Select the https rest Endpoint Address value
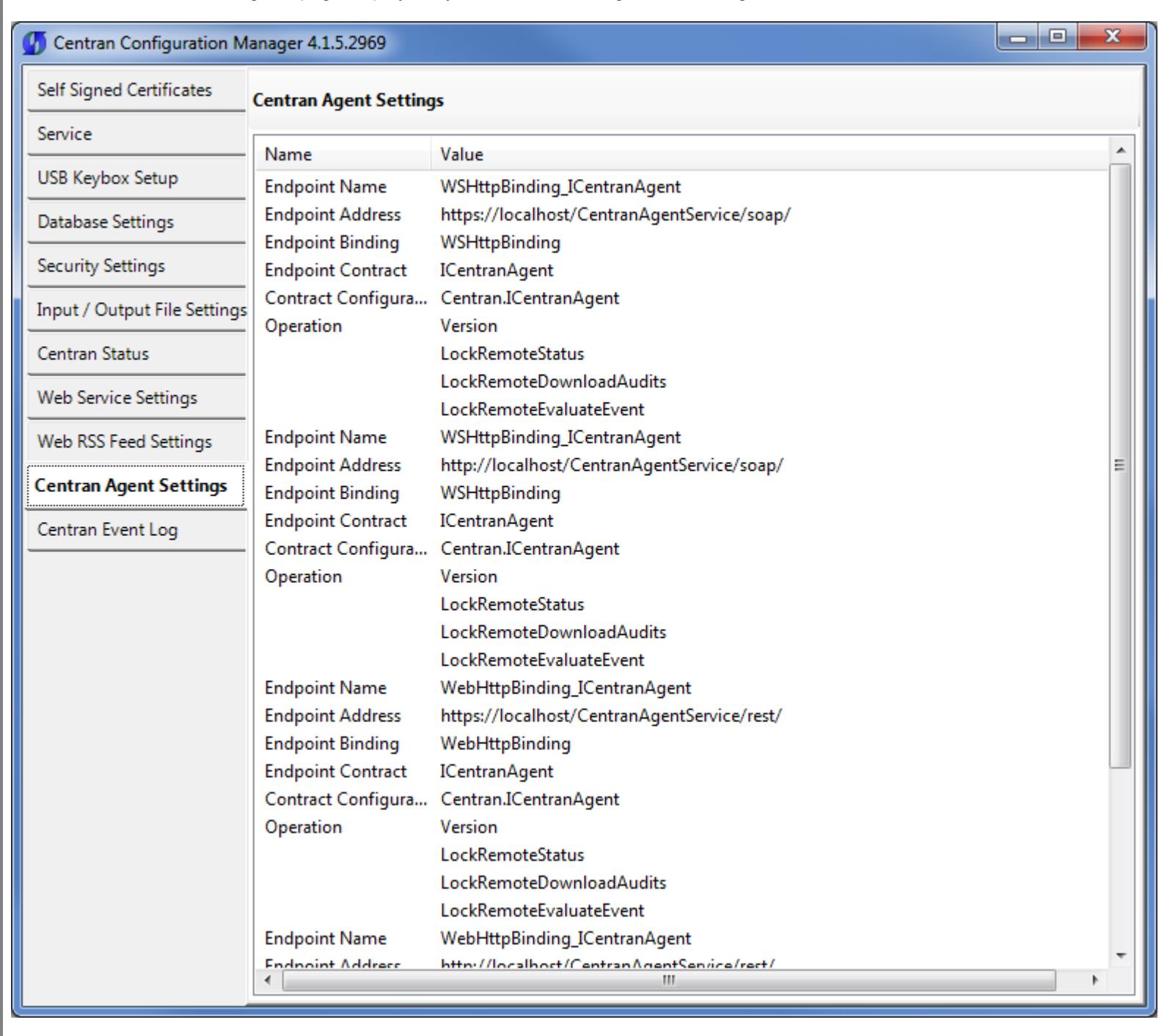1167x1036 pixels. (x=611, y=716)
